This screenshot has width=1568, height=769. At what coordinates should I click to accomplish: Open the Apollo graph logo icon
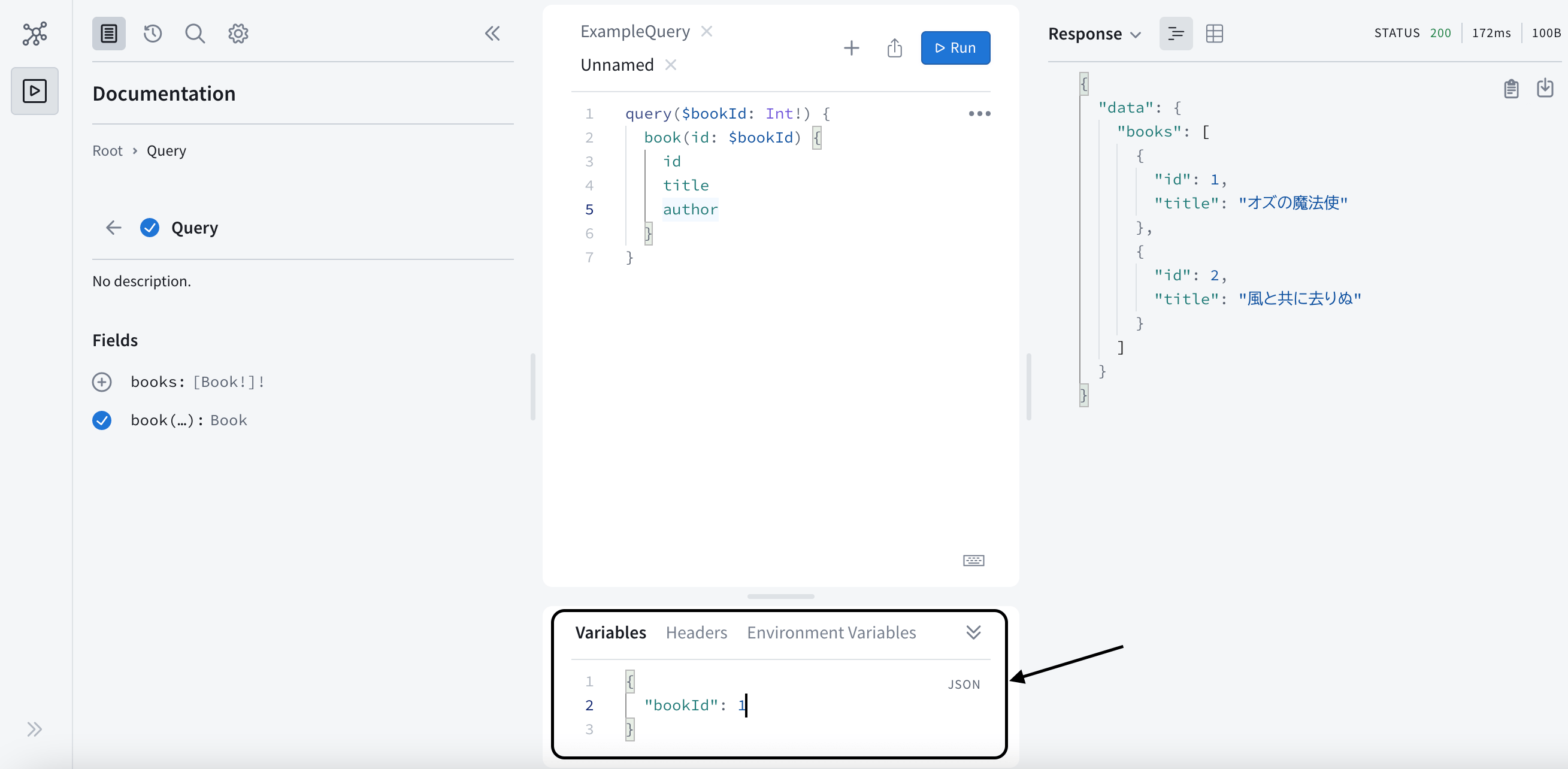[x=35, y=34]
